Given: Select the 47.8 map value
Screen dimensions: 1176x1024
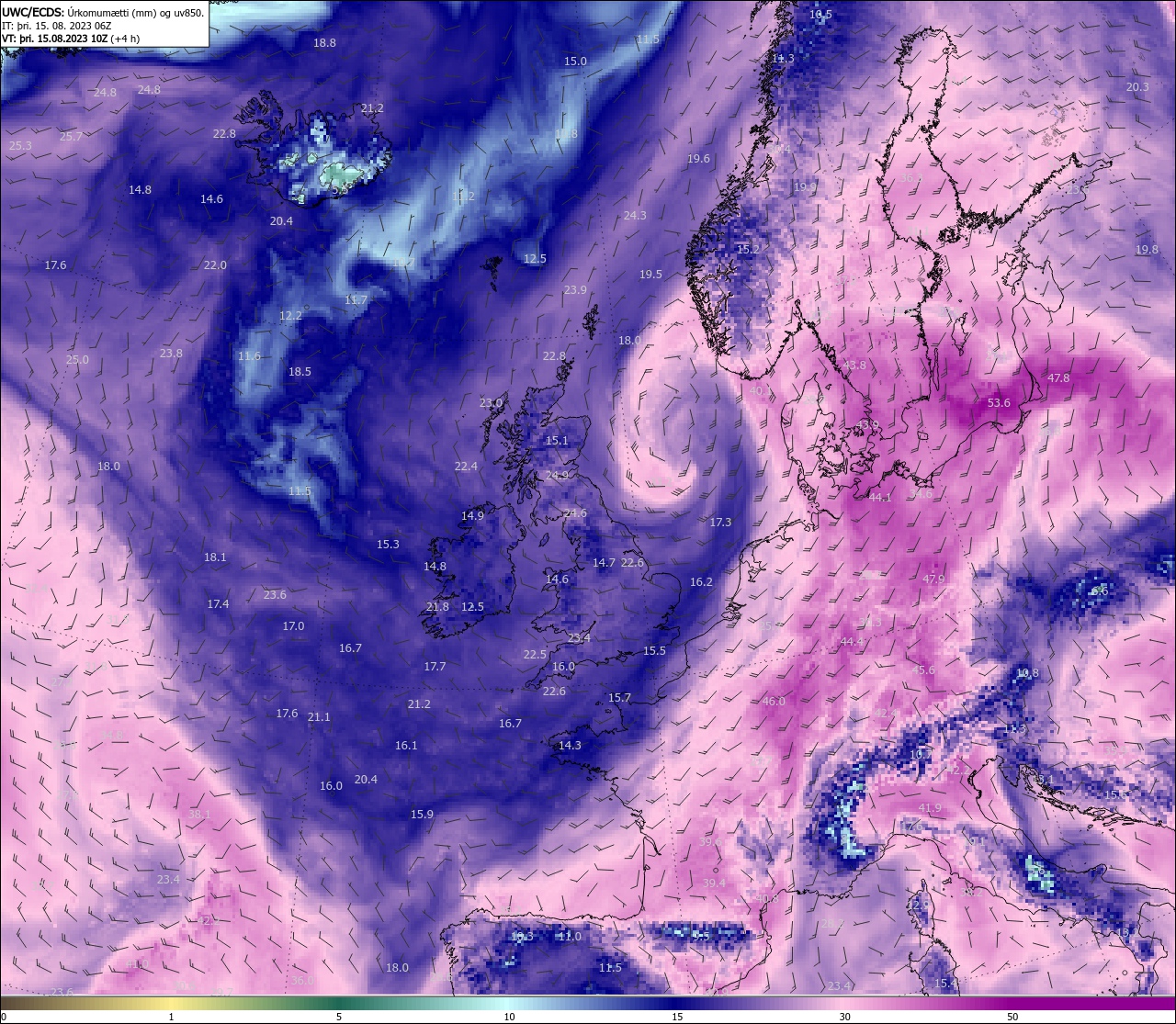Looking at the screenshot, I should pos(1058,378).
